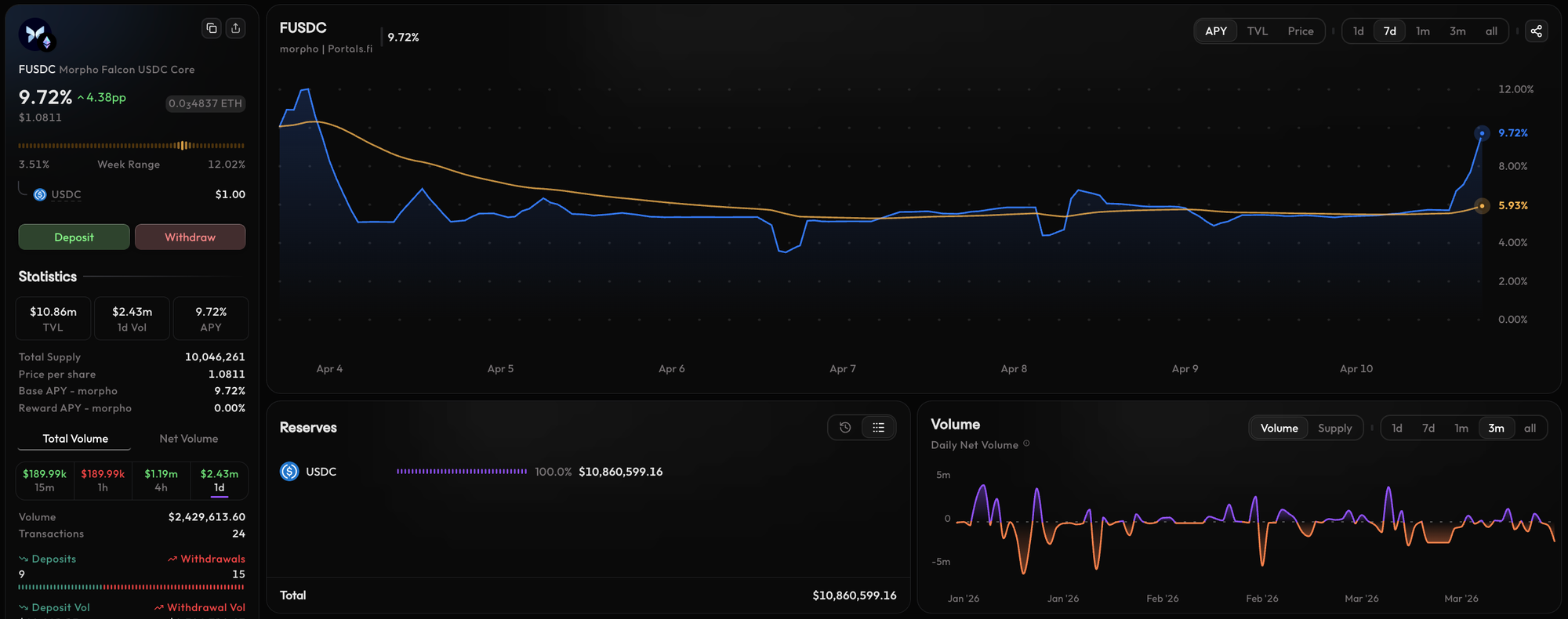The width and height of the screenshot is (1568, 619).
Task: Switch to the Total Volume tab
Action: tap(75, 439)
